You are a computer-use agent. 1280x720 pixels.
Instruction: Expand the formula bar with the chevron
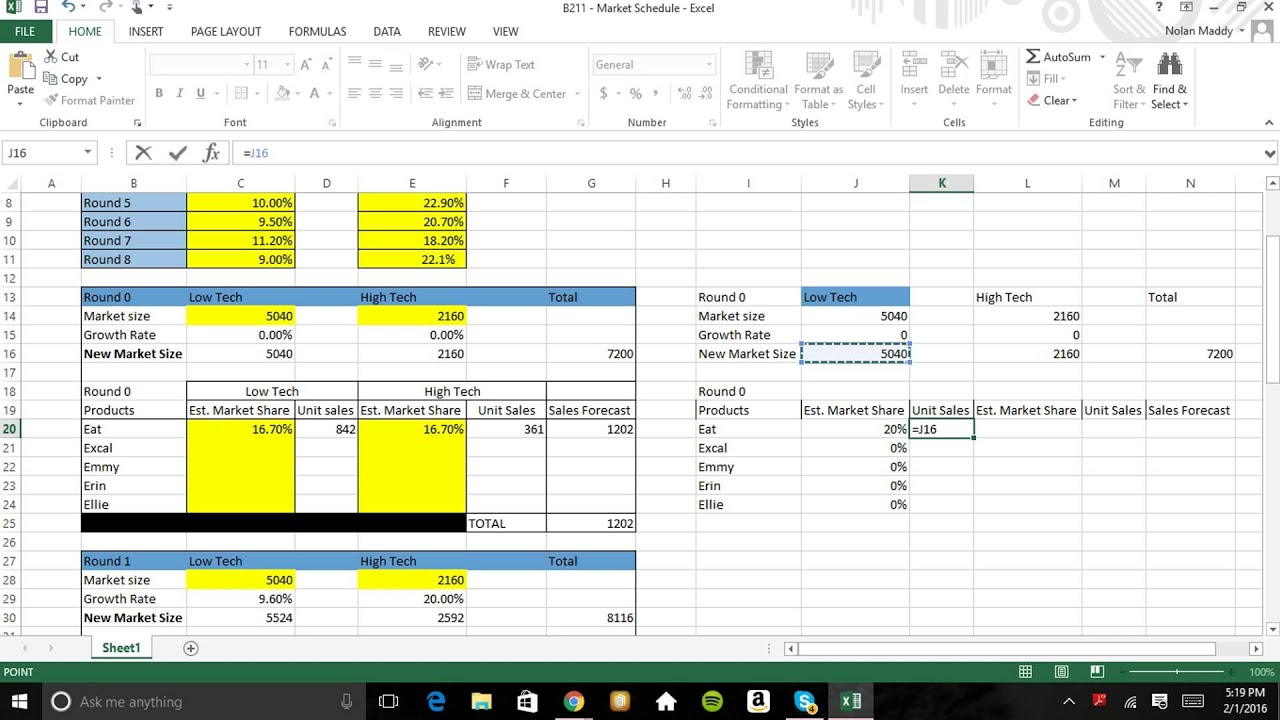click(x=1269, y=153)
